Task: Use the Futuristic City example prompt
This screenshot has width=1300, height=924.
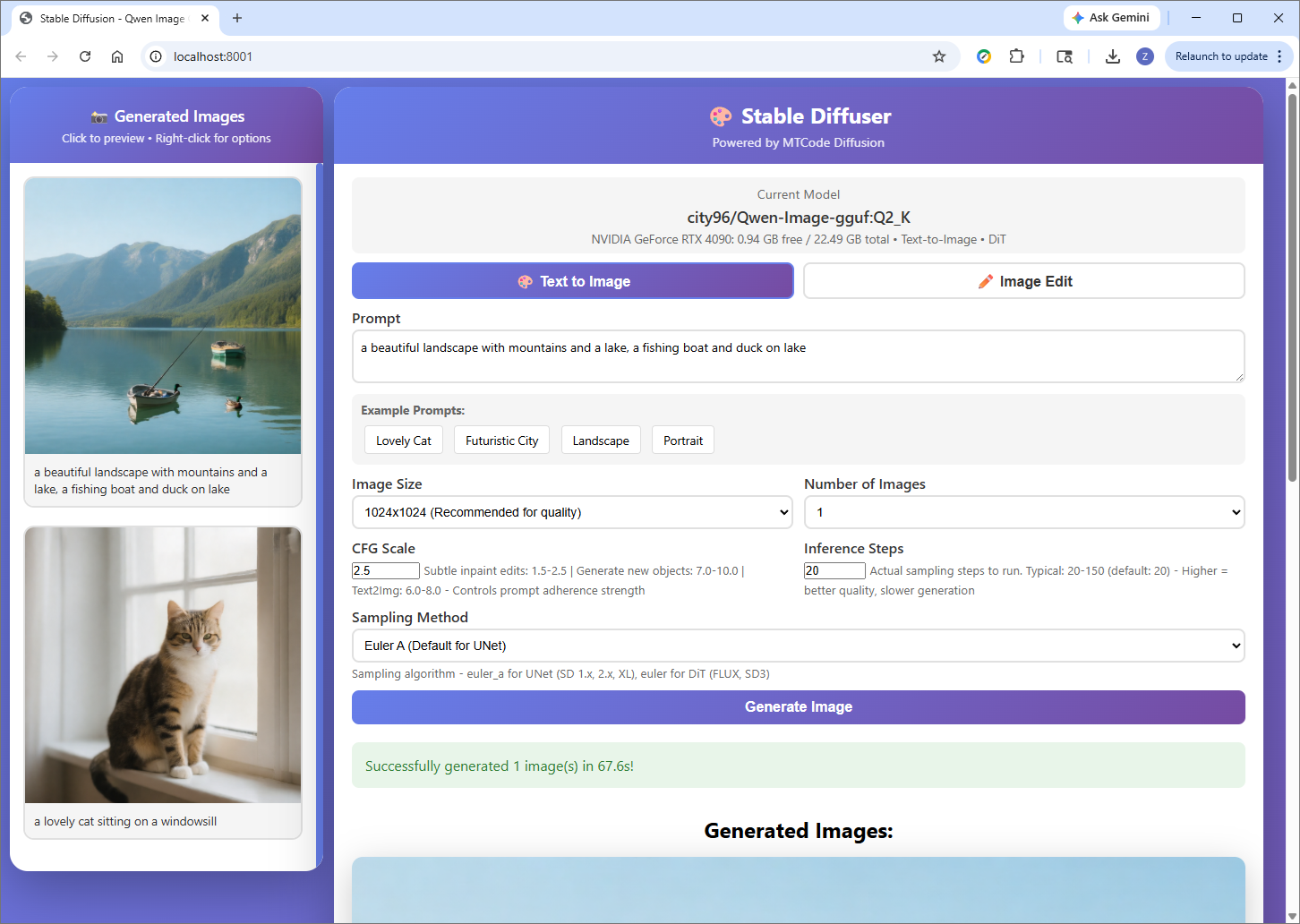Action: (x=502, y=441)
